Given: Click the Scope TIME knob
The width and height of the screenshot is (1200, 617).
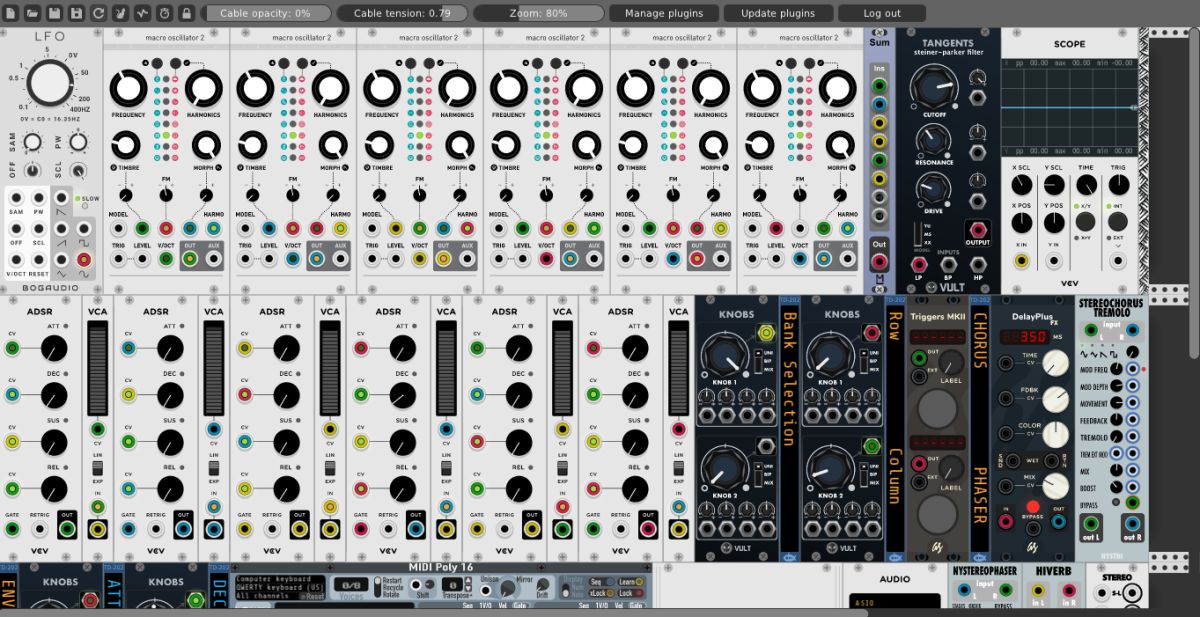Looking at the screenshot, I should point(1085,185).
